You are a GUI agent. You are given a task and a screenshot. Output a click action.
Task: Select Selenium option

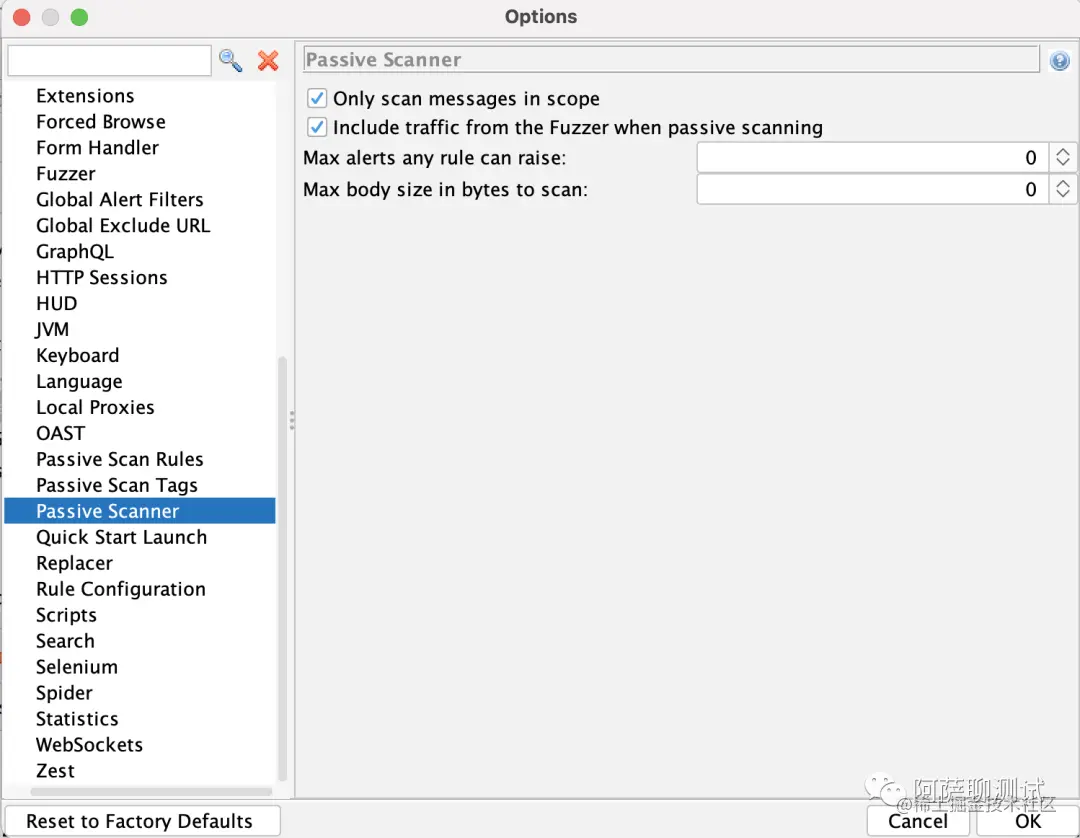pyautogui.click(x=76, y=667)
